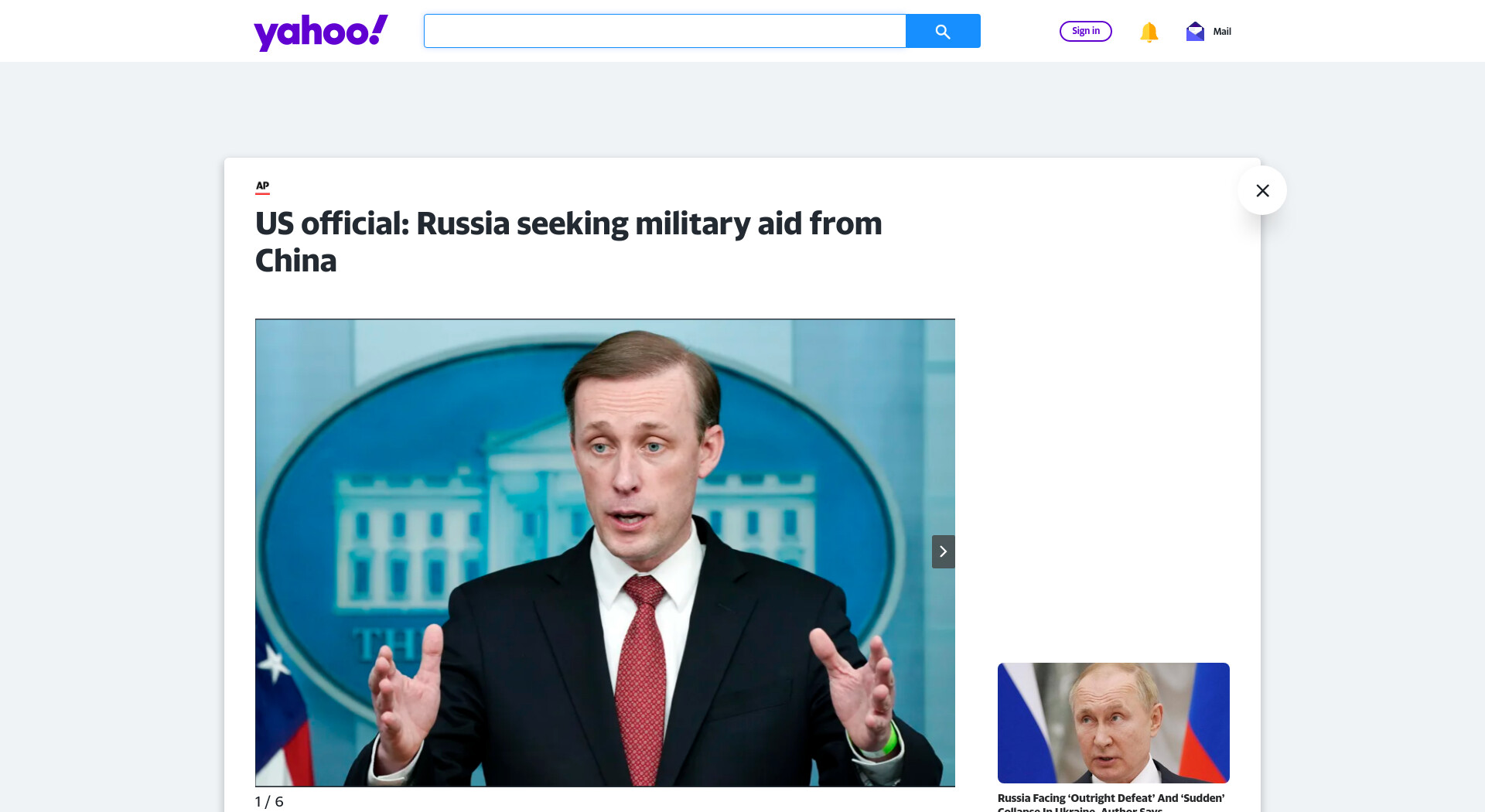
Task: Click the gray backdrop left of the article card
Action: coord(112,464)
